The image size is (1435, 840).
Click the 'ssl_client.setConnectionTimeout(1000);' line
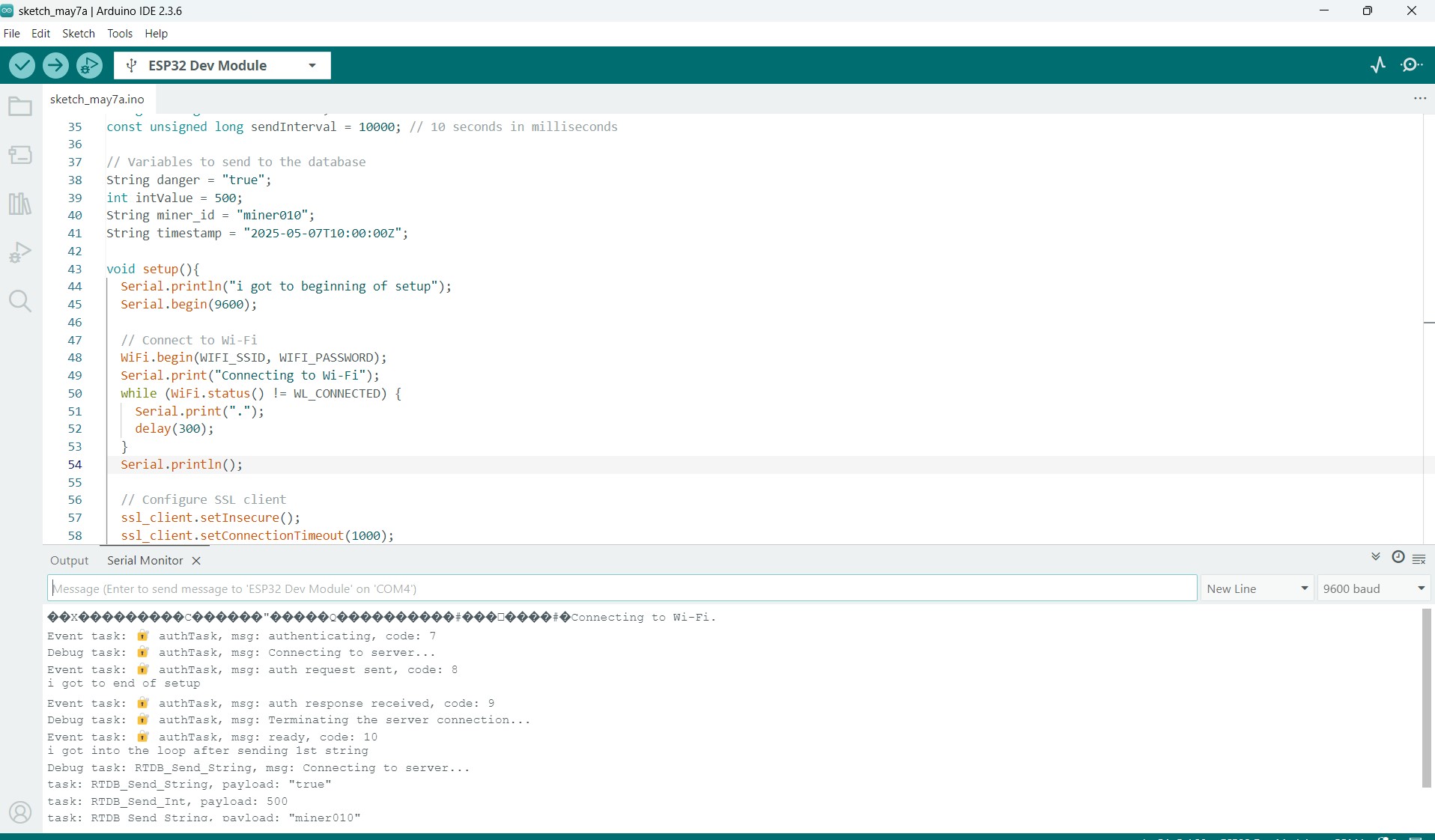coord(258,536)
